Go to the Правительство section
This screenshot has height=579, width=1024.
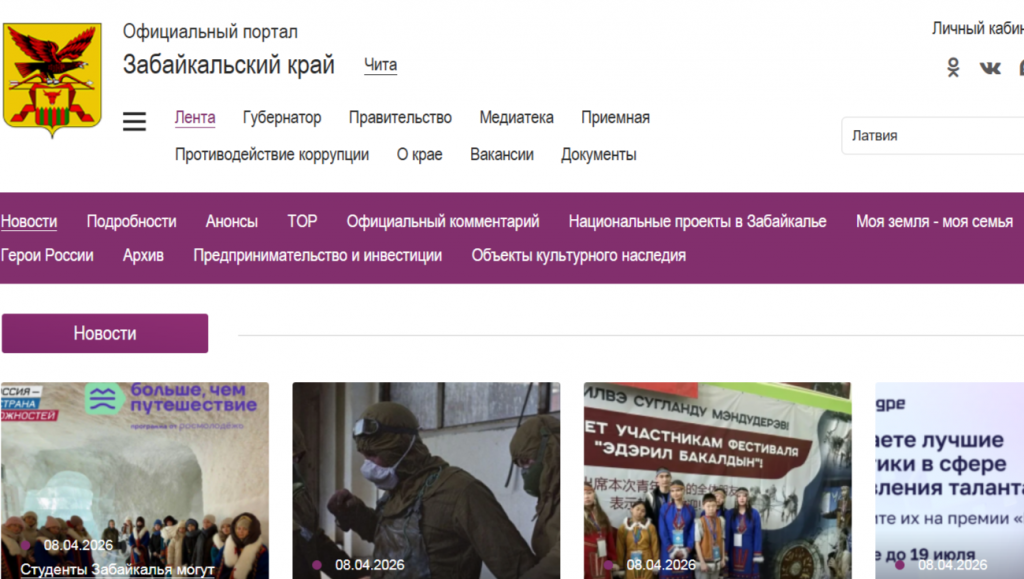coord(400,118)
